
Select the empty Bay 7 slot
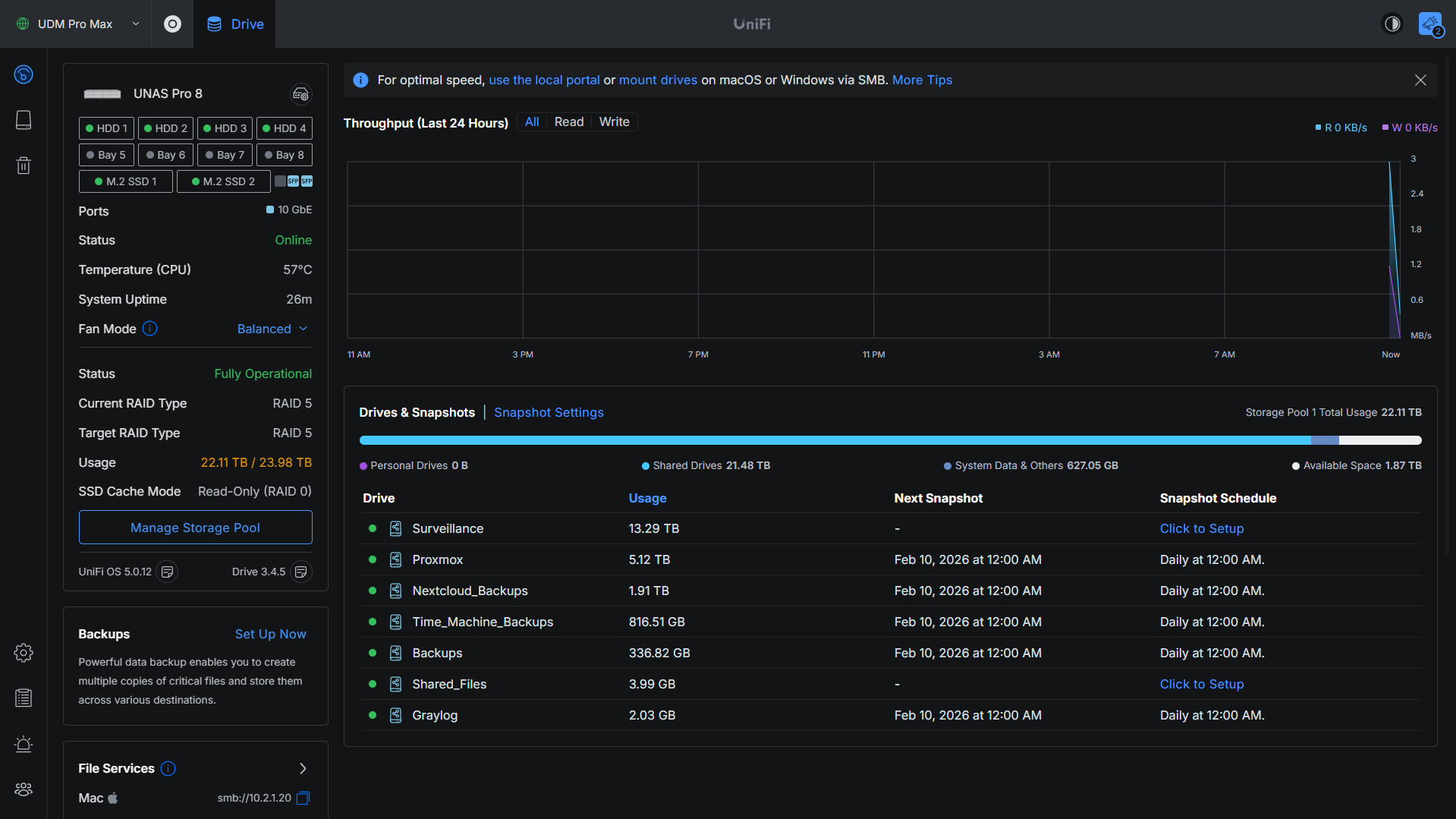[x=225, y=155]
